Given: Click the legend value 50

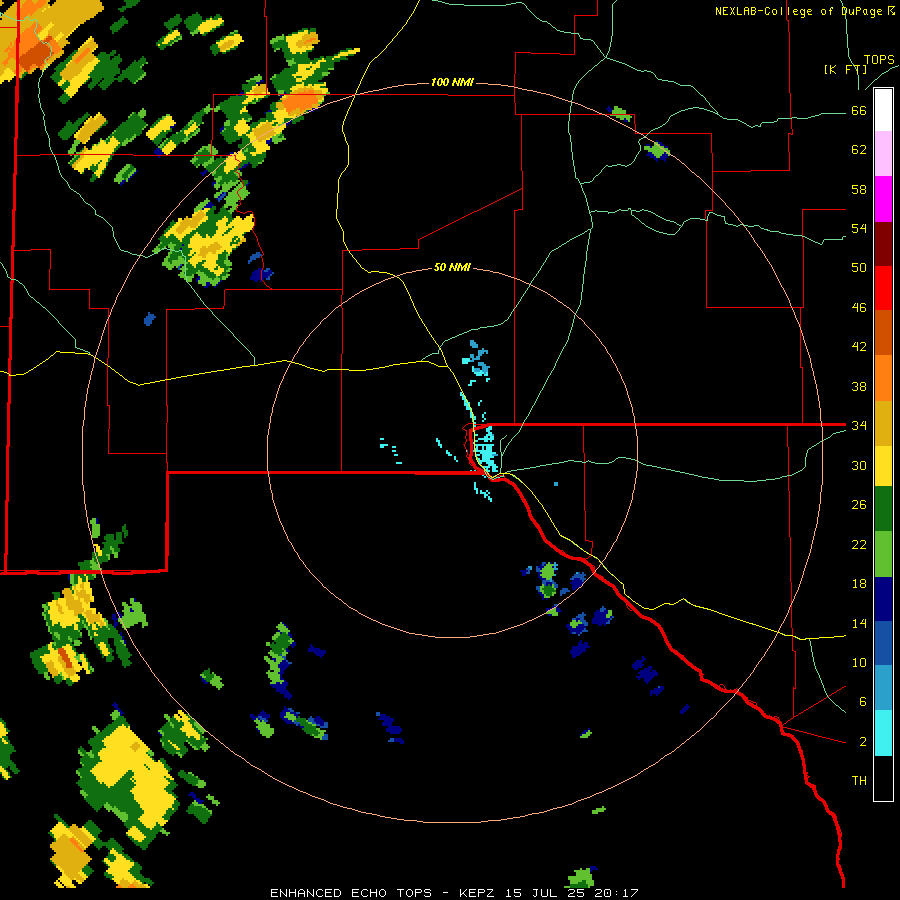Looking at the screenshot, I should point(859,268).
